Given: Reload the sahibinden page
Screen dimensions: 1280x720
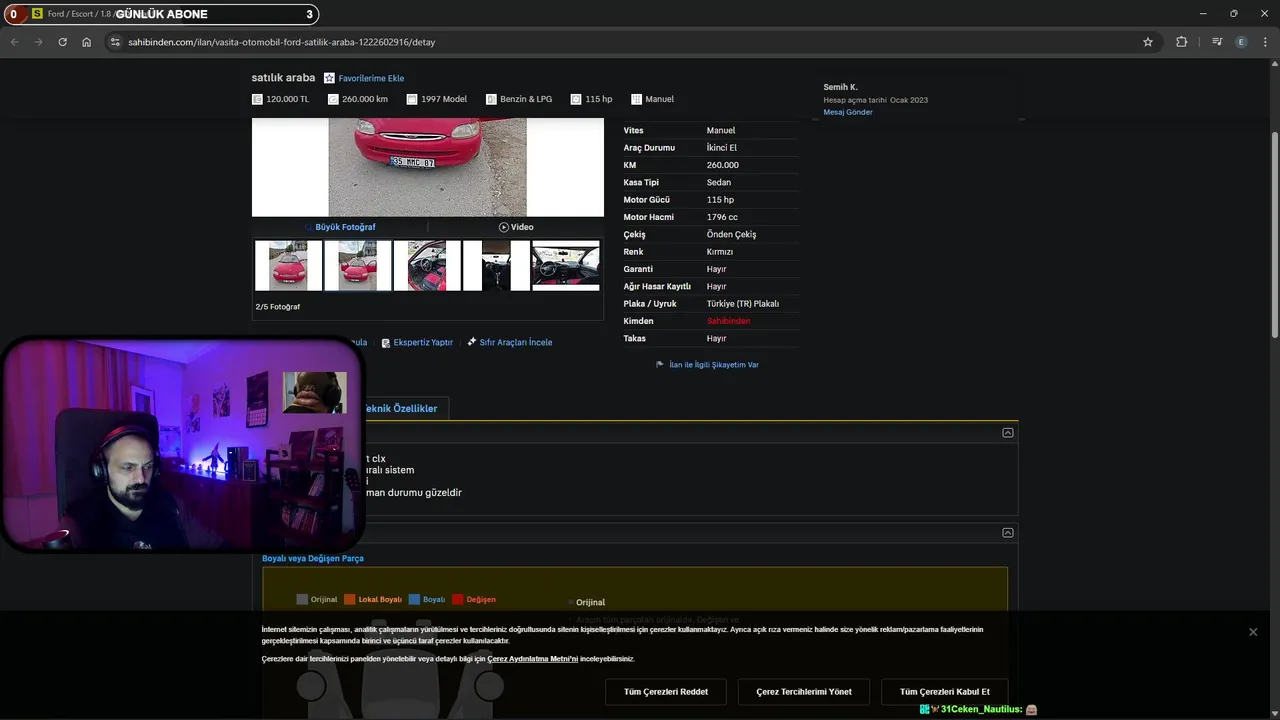Looking at the screenshot, I should [x=62, y=42].
